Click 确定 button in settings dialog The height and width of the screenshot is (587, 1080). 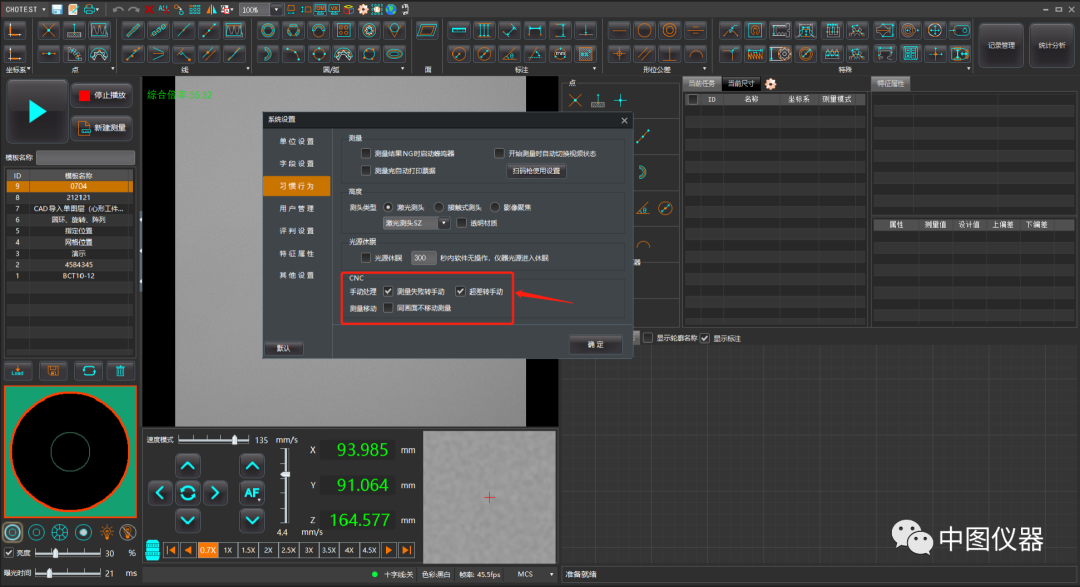point(596,344)
